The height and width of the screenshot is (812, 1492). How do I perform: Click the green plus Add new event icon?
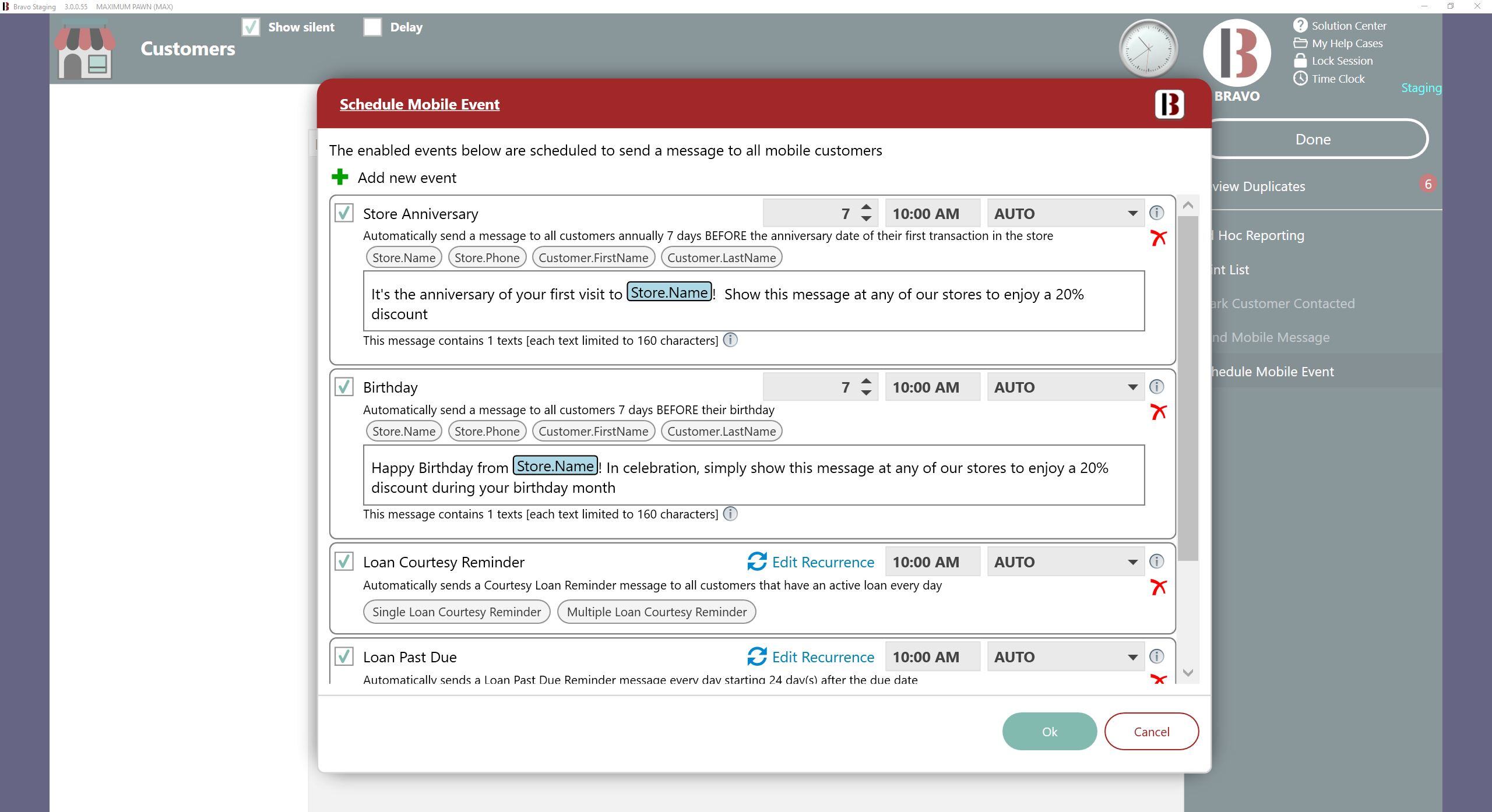(340, 177)
